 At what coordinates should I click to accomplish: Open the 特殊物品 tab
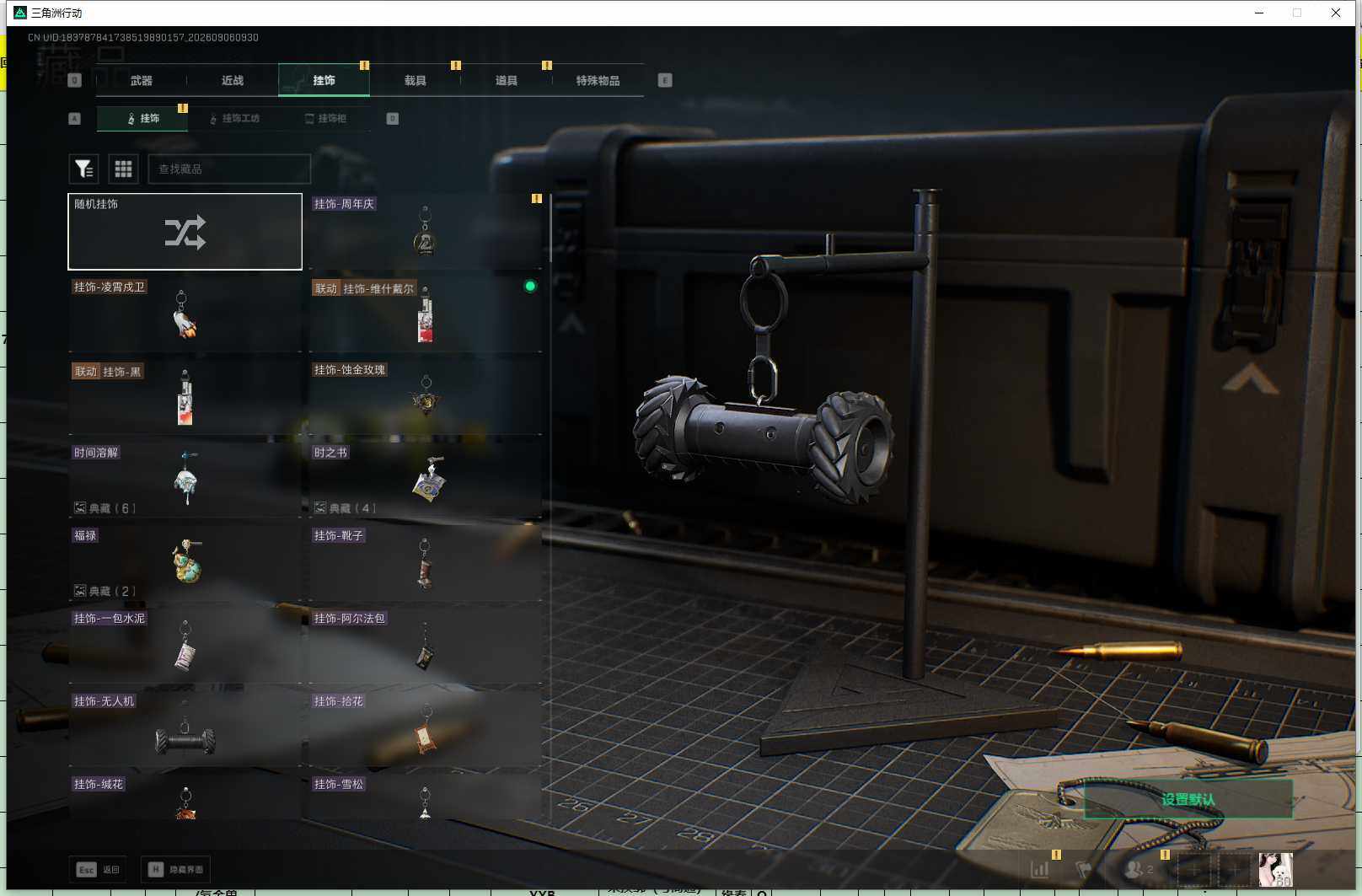[x=598, y=81]
